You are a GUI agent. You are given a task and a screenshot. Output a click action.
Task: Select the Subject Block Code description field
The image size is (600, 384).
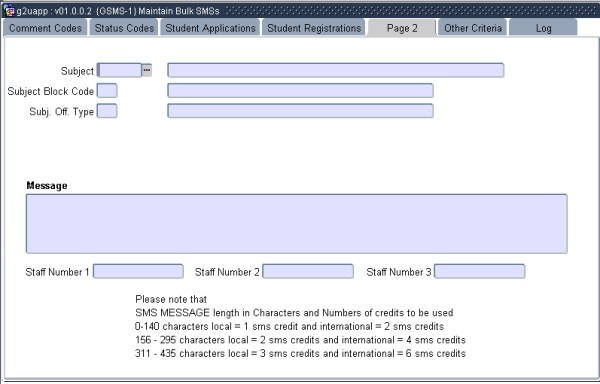[x=300, y=91]
